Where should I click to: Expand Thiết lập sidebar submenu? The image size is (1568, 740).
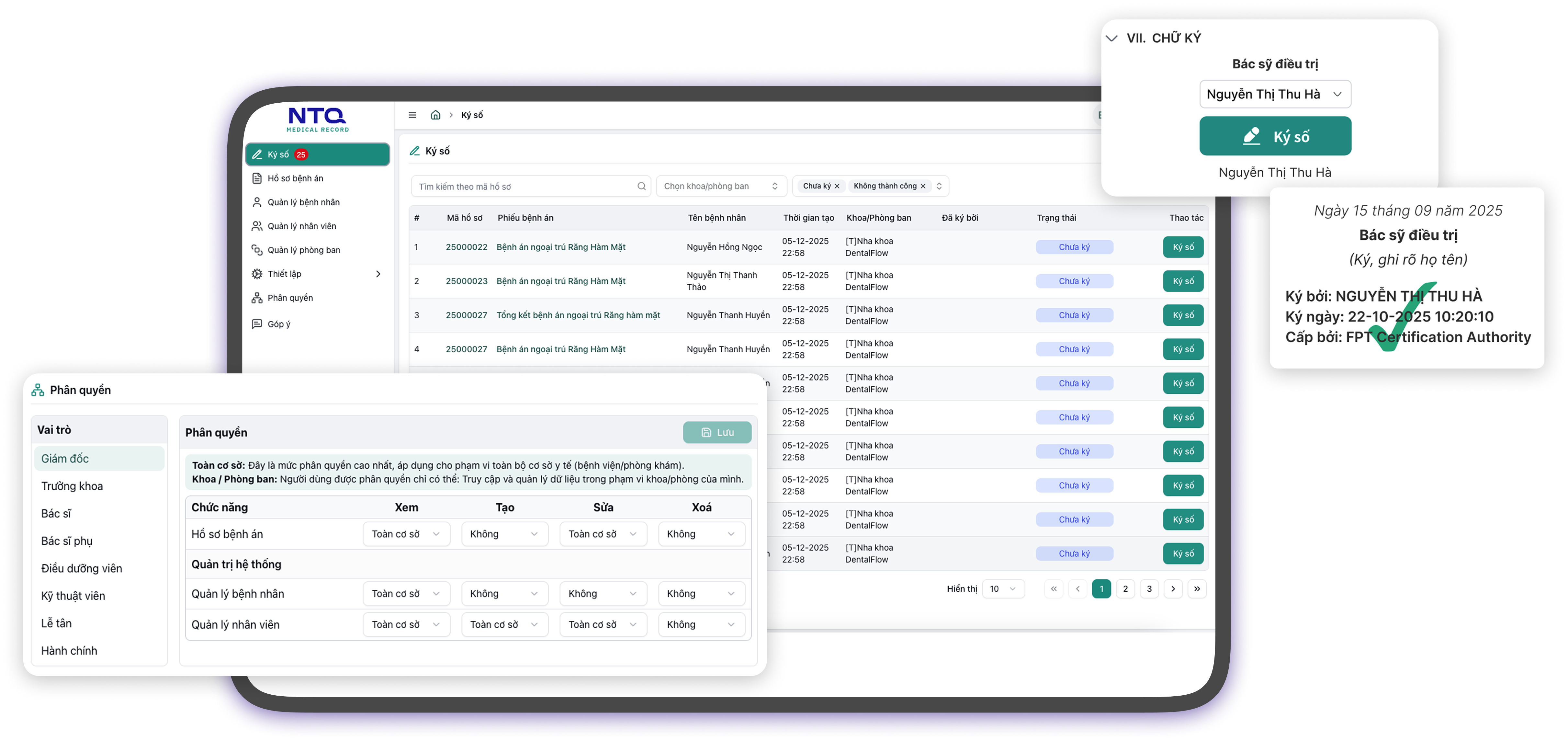pyautogui.click(x=378, y=274)
